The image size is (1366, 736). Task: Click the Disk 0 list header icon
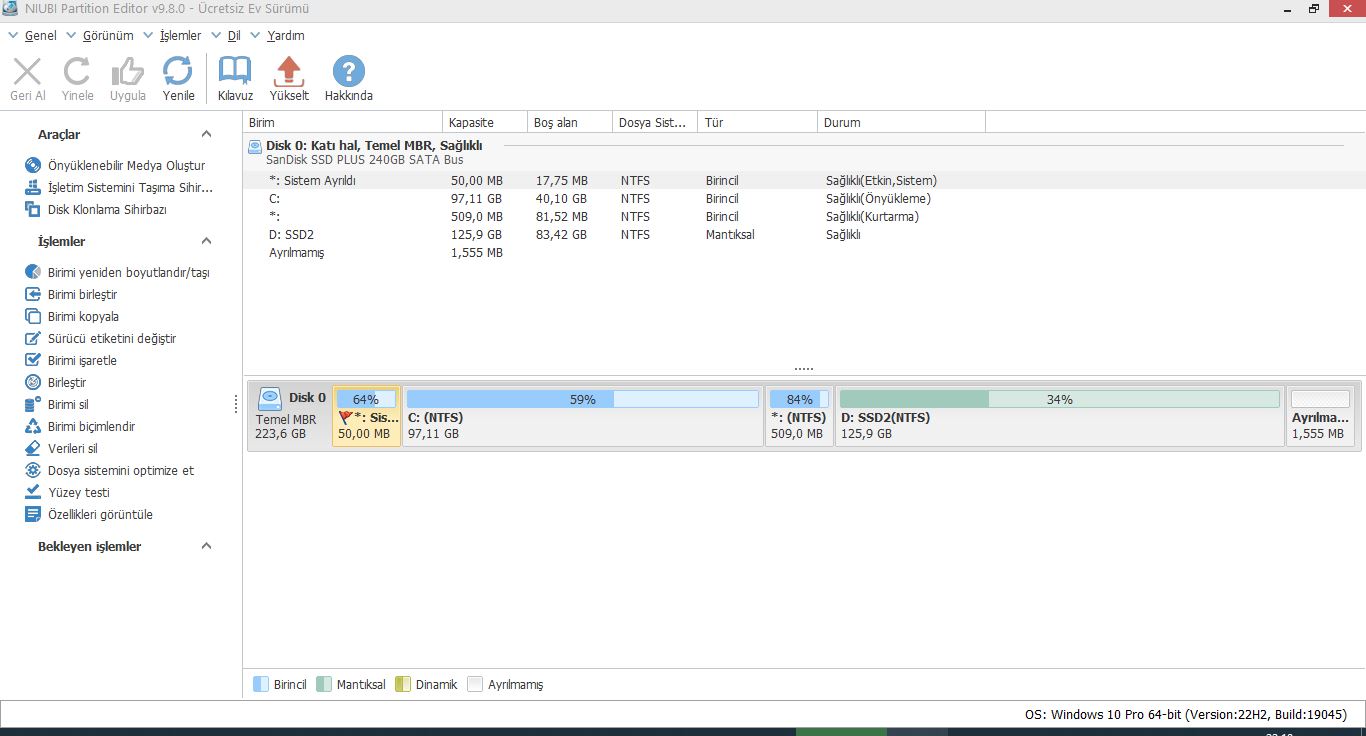tap(254, 146)
